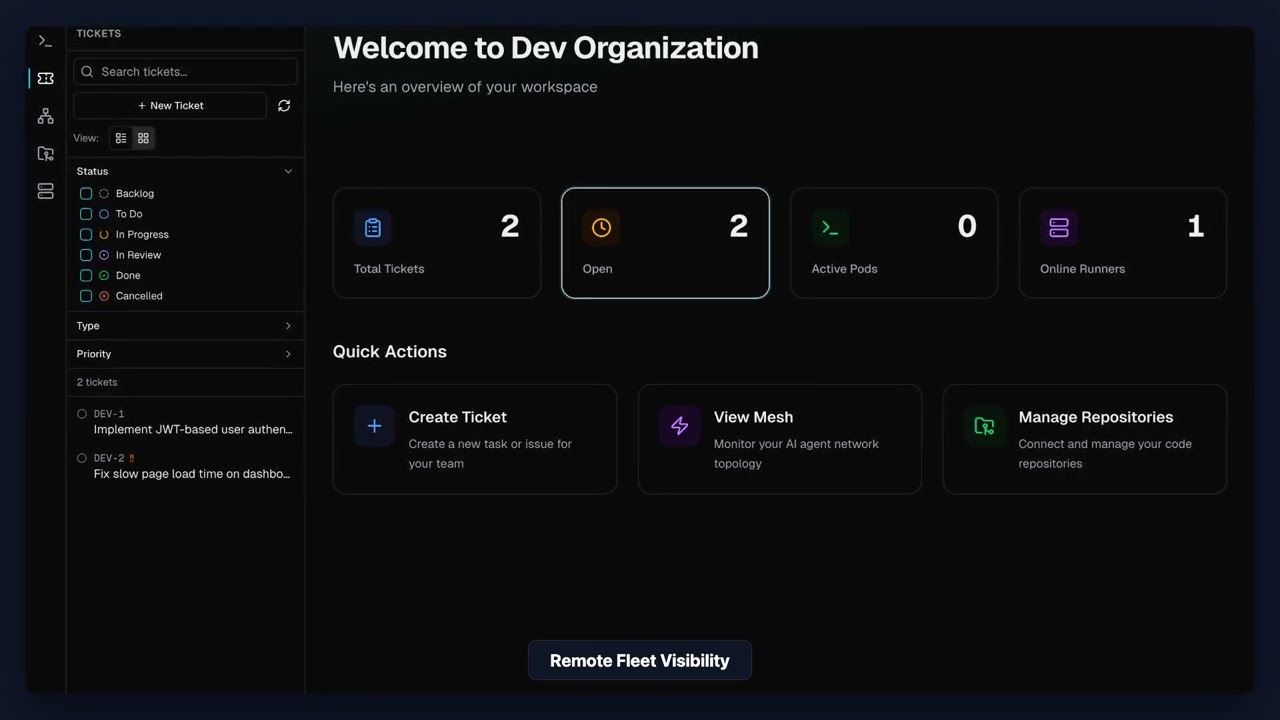Click the clipboard icon in Total Tickets card
The height and width of the screenshot is (720, 1280).
372,228
